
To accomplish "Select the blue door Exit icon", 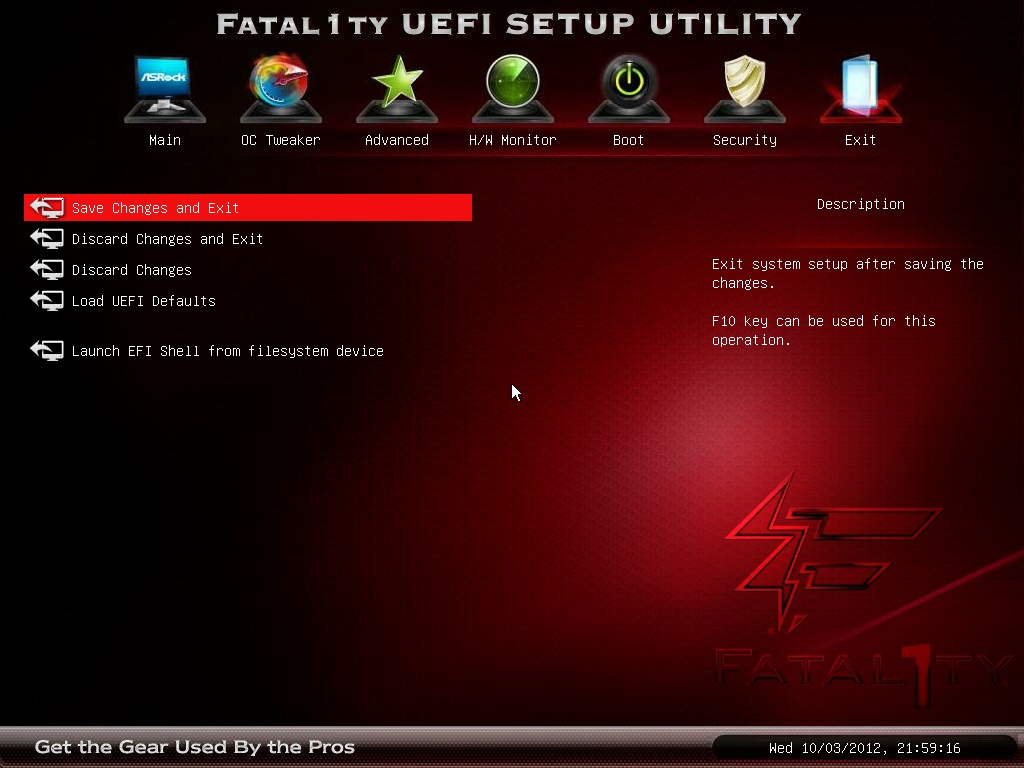I will point(861,89).
